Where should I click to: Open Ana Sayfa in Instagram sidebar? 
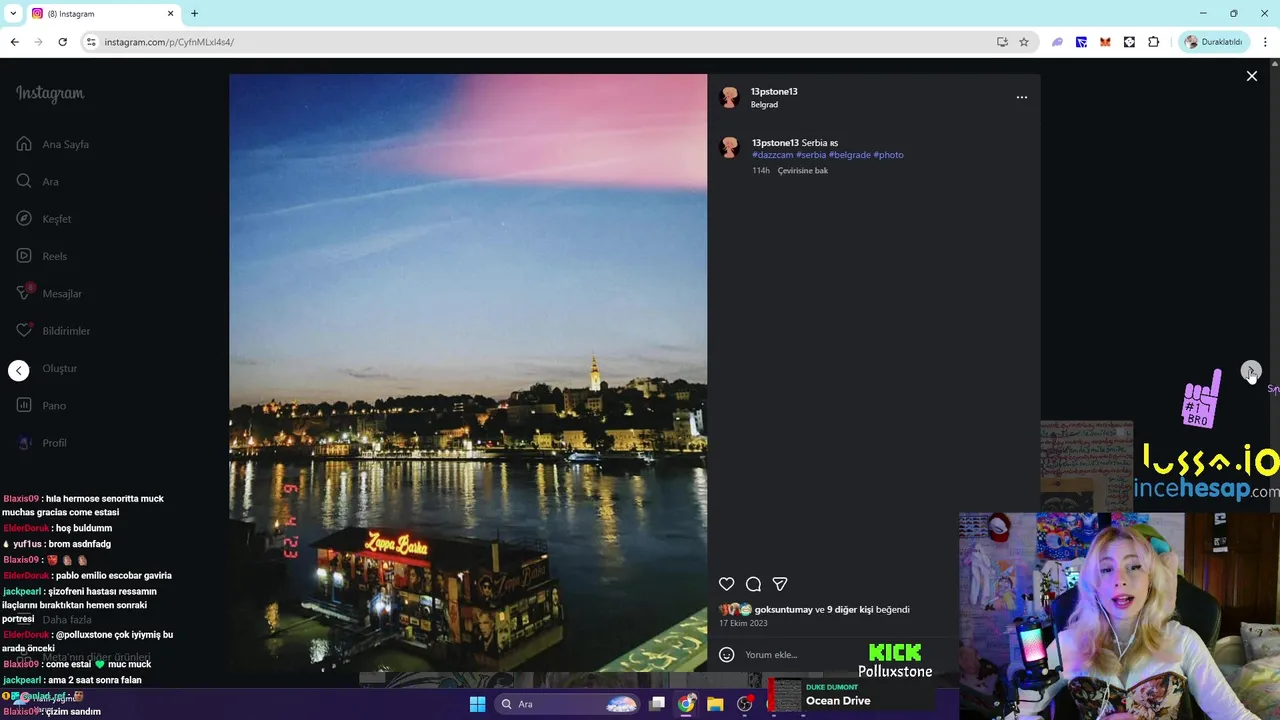click(x=53, y=144)
